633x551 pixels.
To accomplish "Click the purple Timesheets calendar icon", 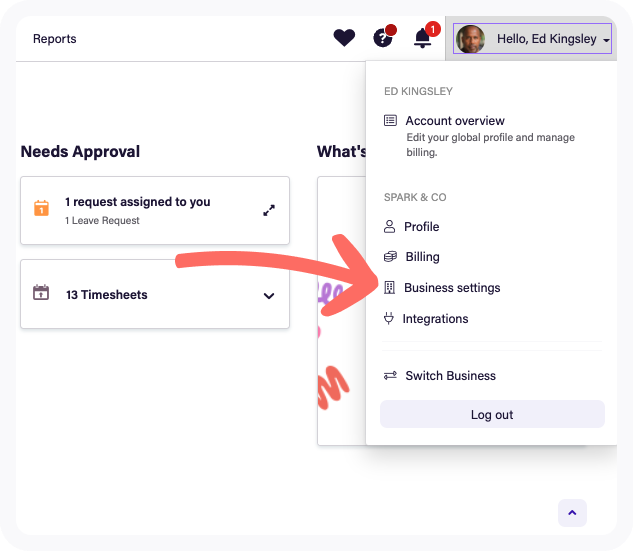I will (x=41, y=294).
